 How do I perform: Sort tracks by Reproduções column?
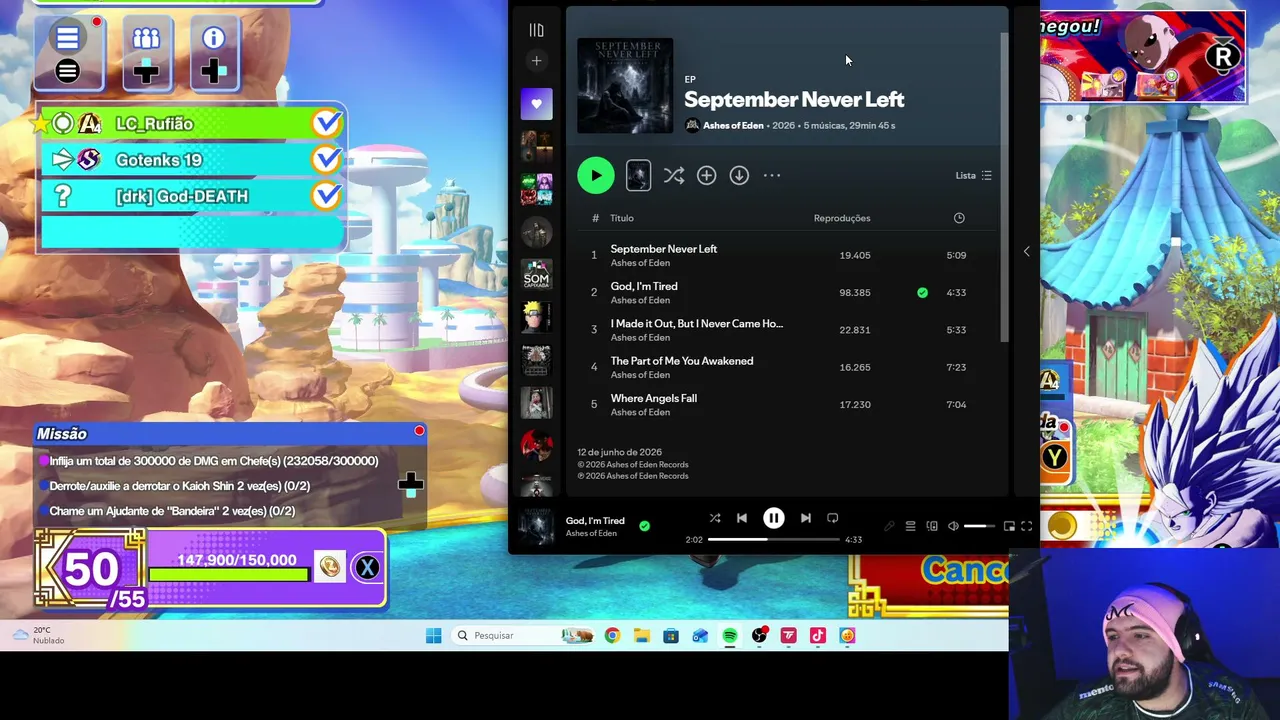[842, 218]
